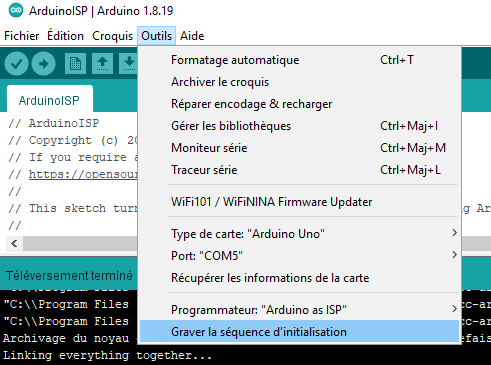
Task: Choose Récupérer les informations de la carte
Action: pos(299,278)
